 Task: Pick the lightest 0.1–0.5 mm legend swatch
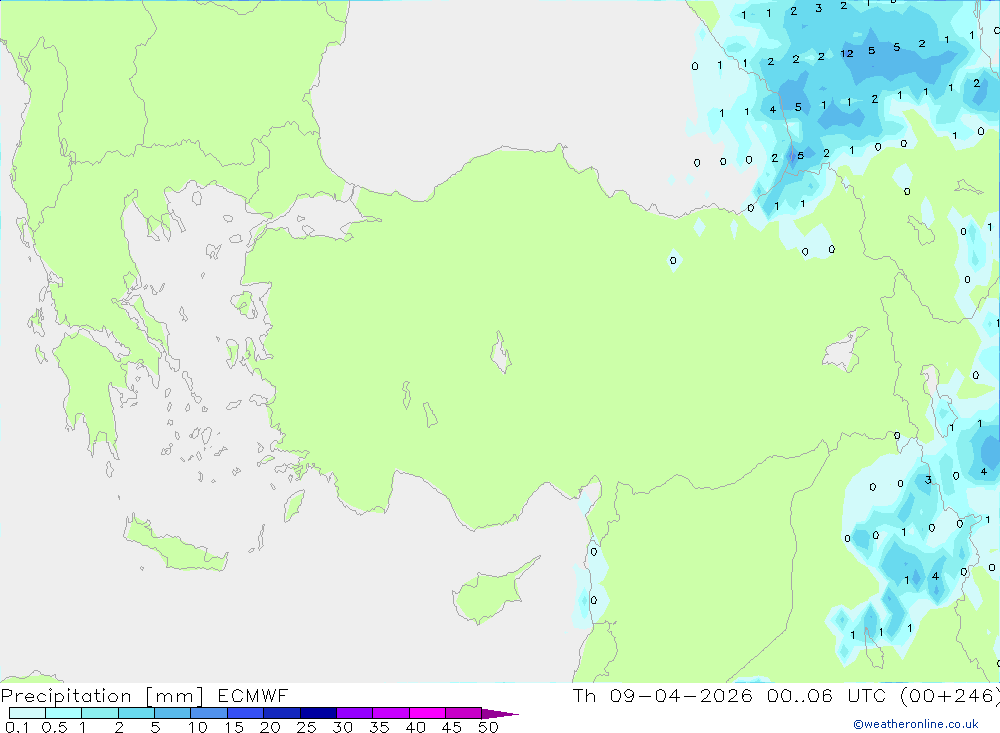point(27,713)
